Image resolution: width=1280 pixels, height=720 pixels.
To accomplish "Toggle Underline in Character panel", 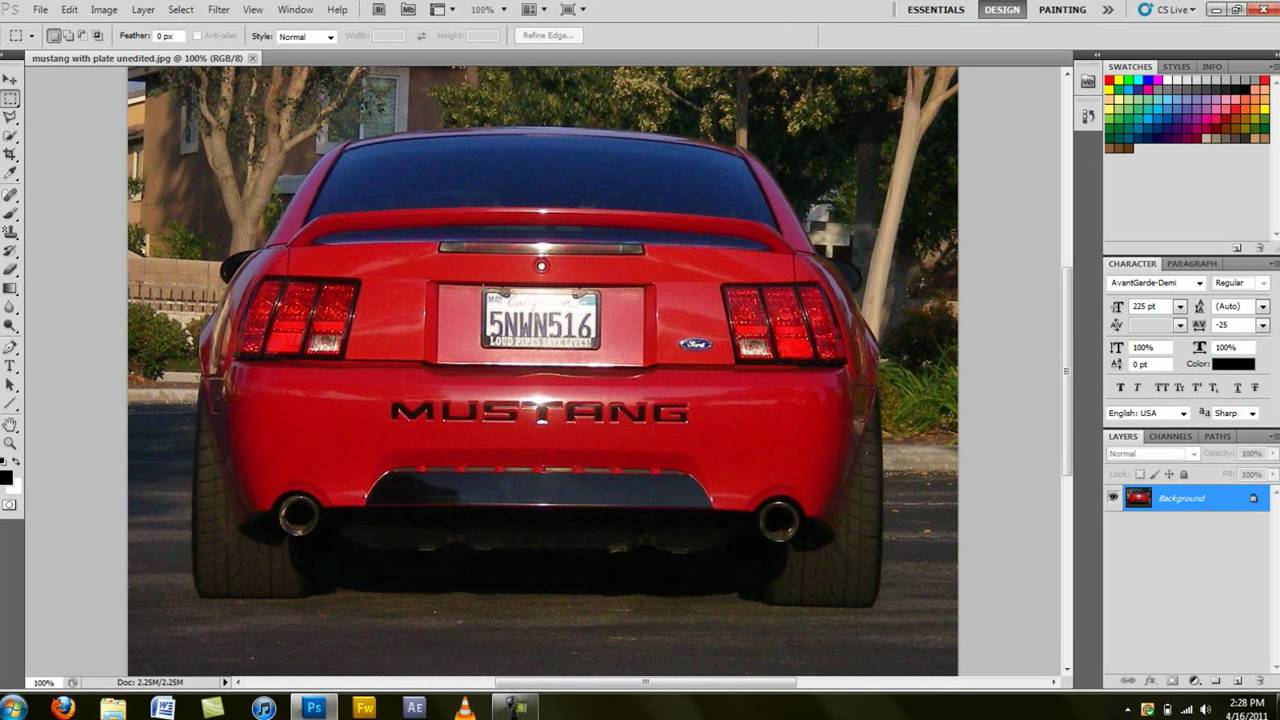I will pos(1237,387).
